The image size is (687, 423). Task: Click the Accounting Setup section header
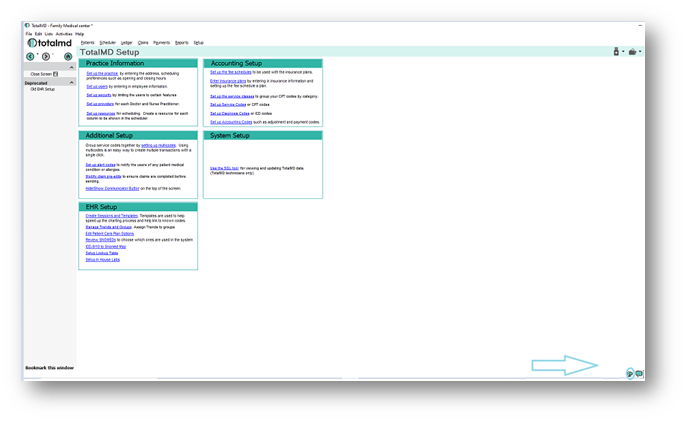tap(263, 63)
